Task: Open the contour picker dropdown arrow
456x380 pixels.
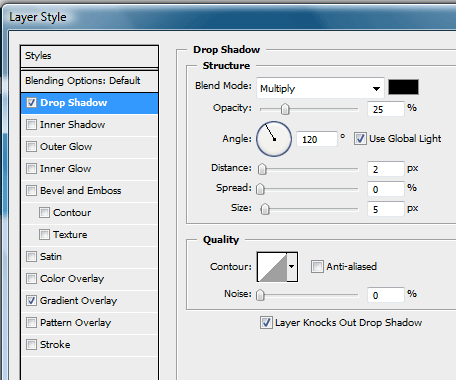Action: pyautogui.click(x=292, y=267)
